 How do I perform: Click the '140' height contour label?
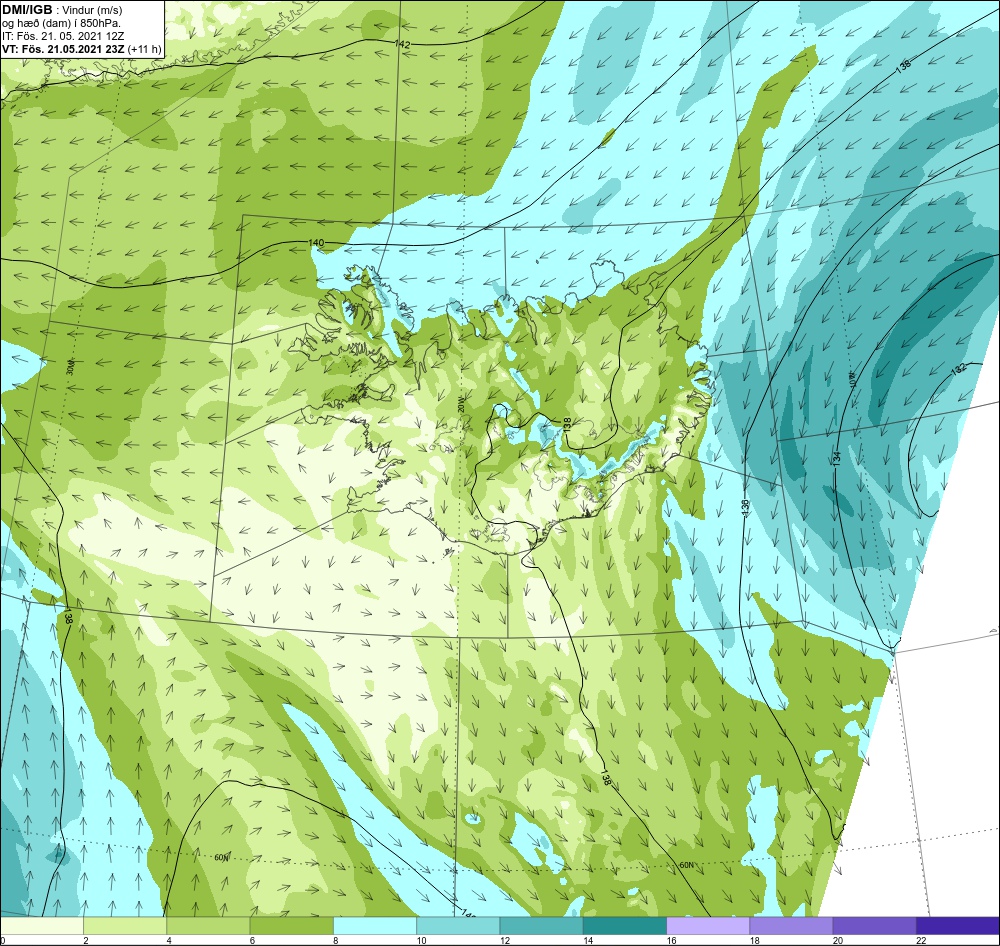[x=316, y=243]
